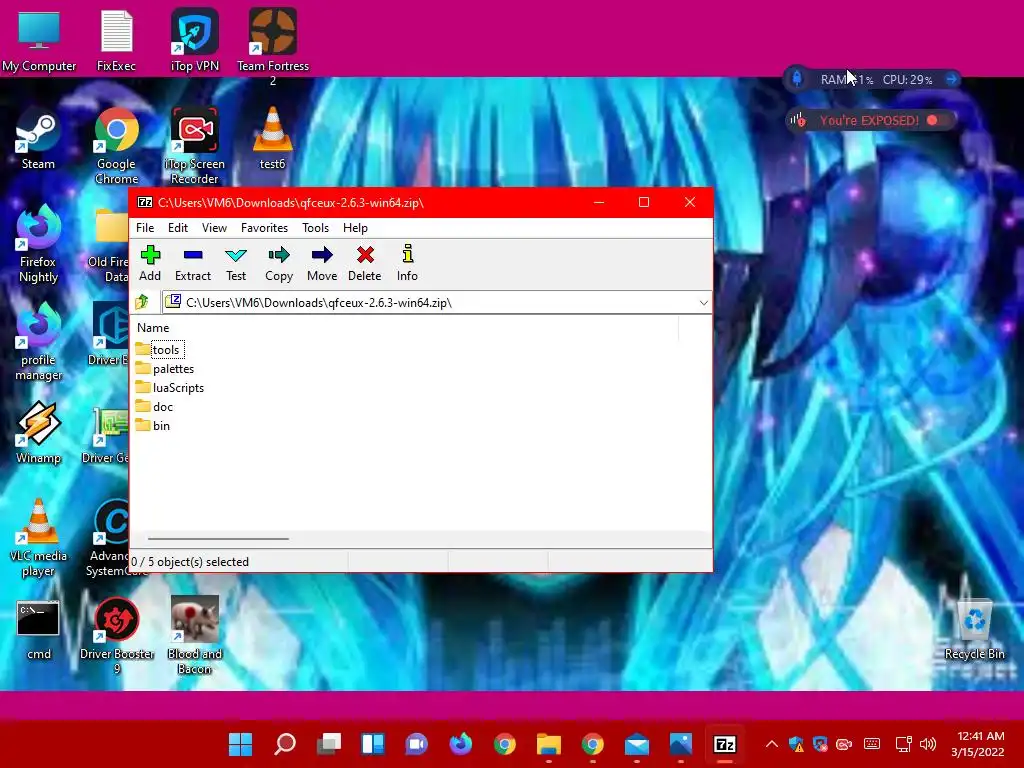Open the Help menu
This screenshot has width=1024, height=768.
pos(355,228)
